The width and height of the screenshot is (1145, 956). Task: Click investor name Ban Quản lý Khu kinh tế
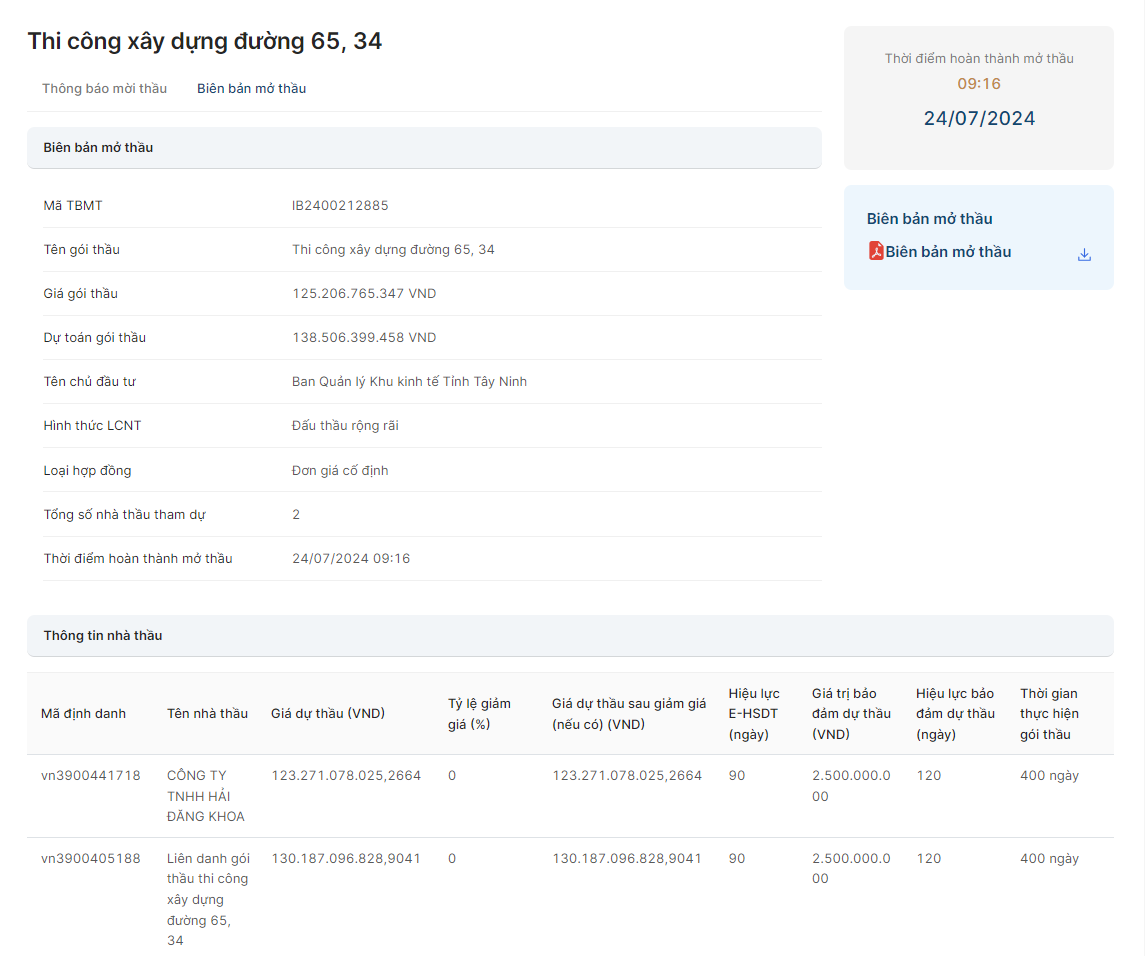409,382
